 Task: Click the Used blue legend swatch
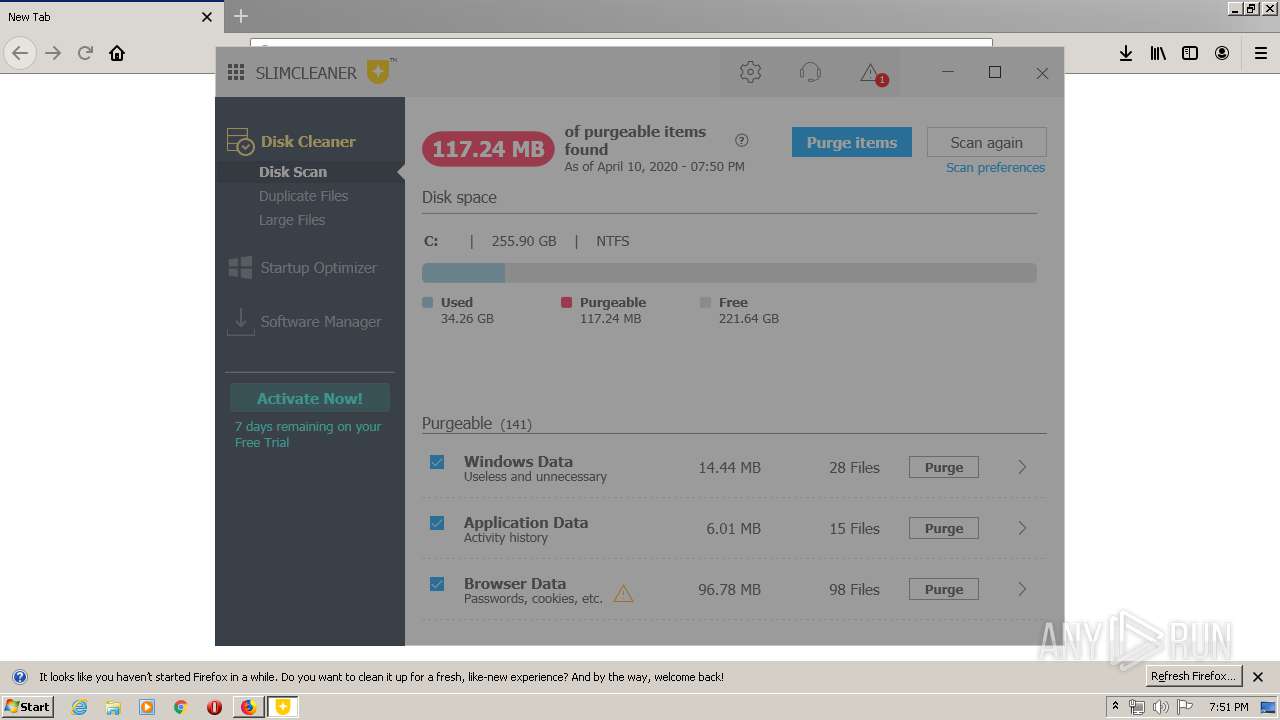point(428,302)
